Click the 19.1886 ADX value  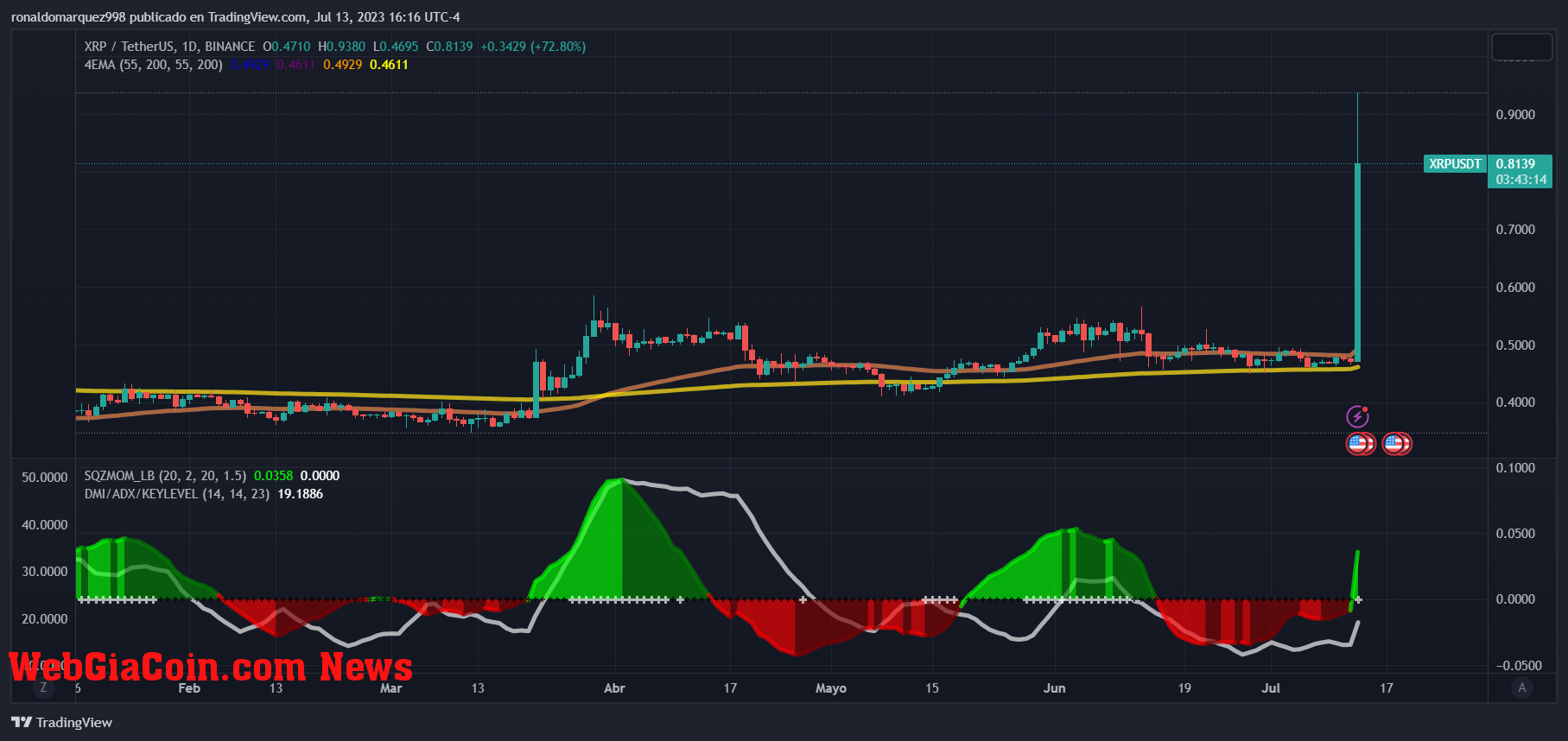(300, 494)
